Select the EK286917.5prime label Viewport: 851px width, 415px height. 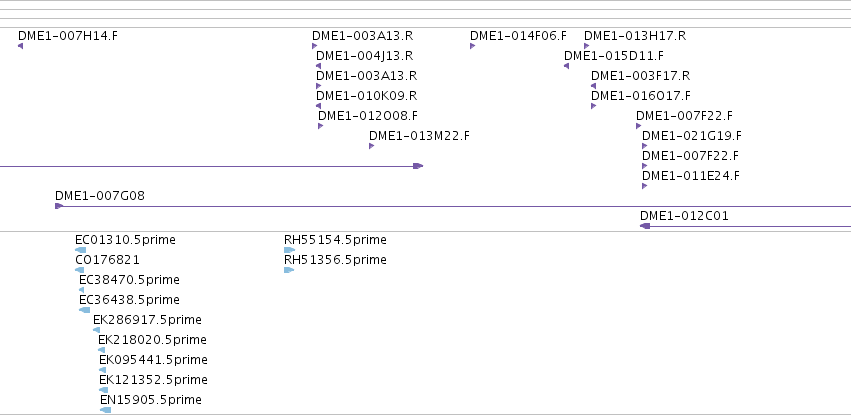147,321
